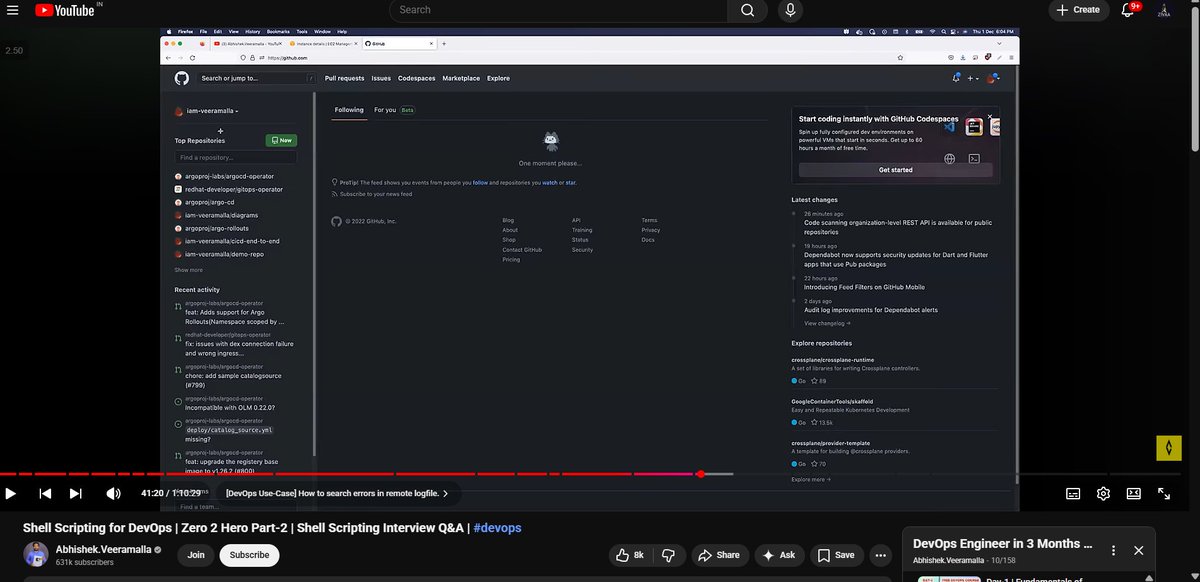The width and height of the screenshot is (1200, 582).
Task: Switch to theater mode
Action: [1134, 493]
